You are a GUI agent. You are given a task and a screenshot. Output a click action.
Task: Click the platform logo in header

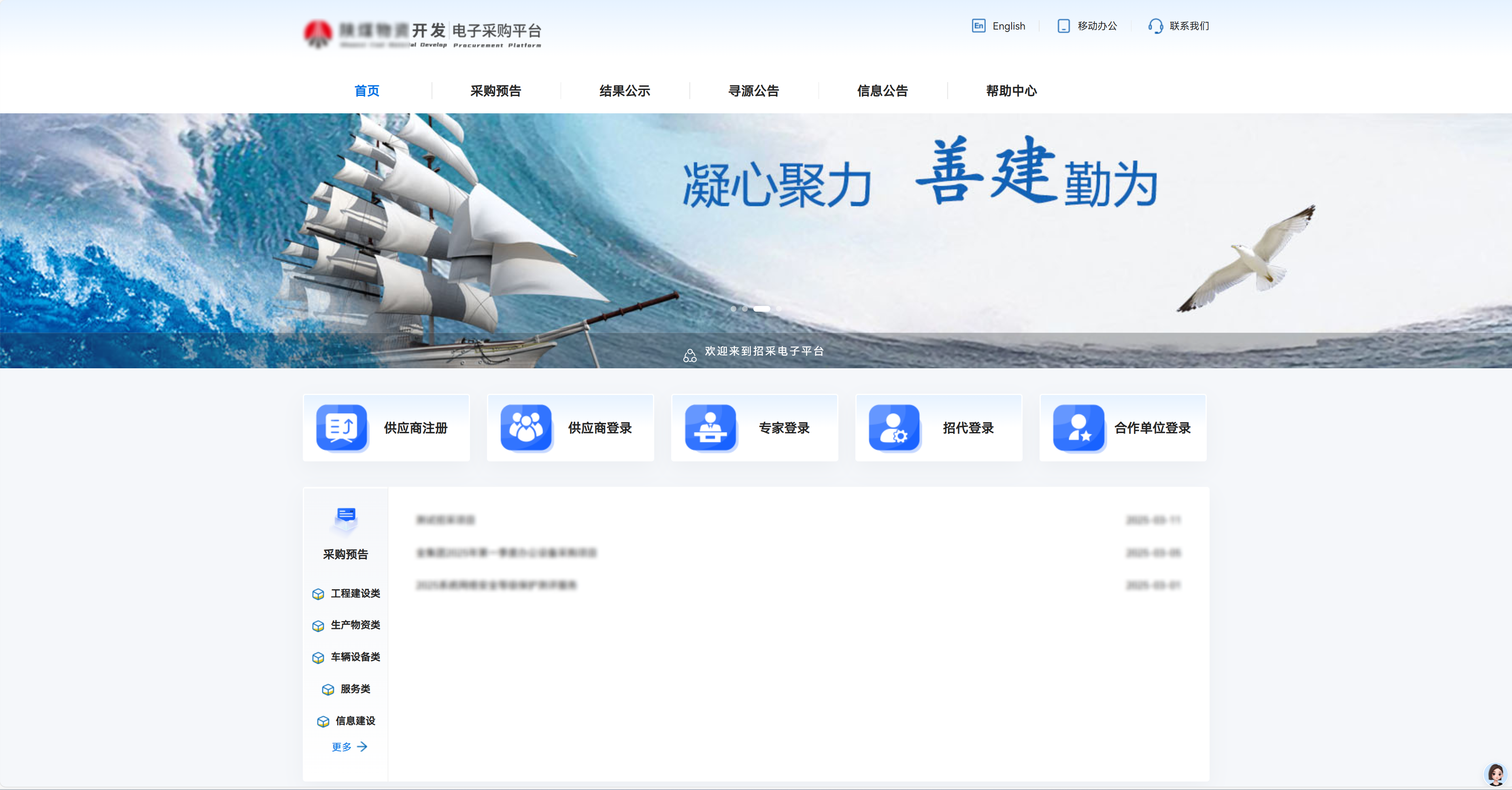(423, 34)
